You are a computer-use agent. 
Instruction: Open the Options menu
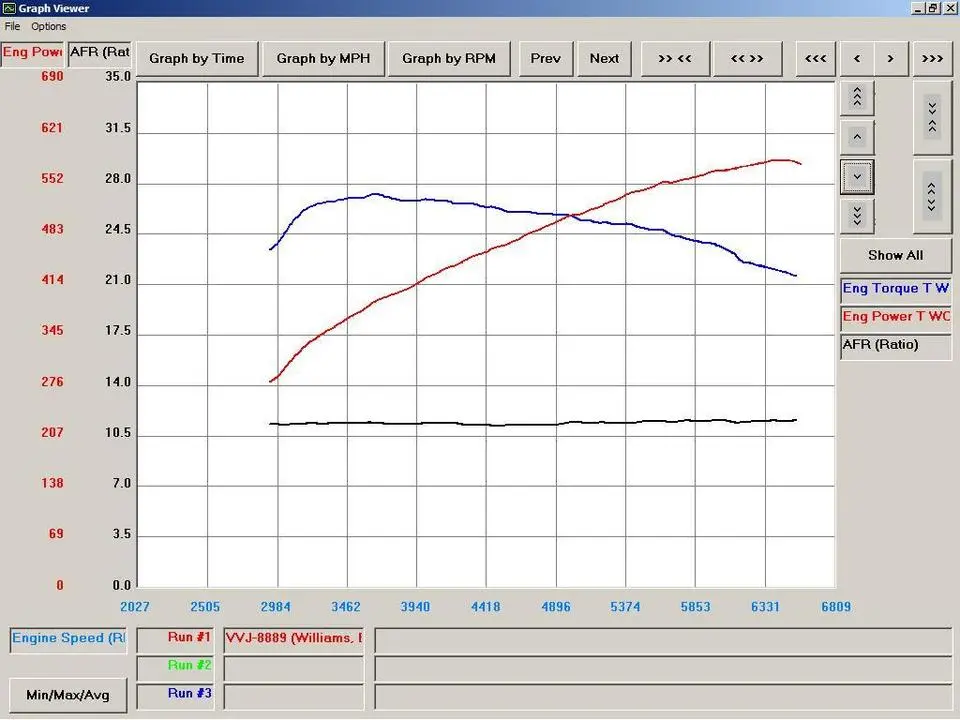pyautogui.click(x=48, y=26)
